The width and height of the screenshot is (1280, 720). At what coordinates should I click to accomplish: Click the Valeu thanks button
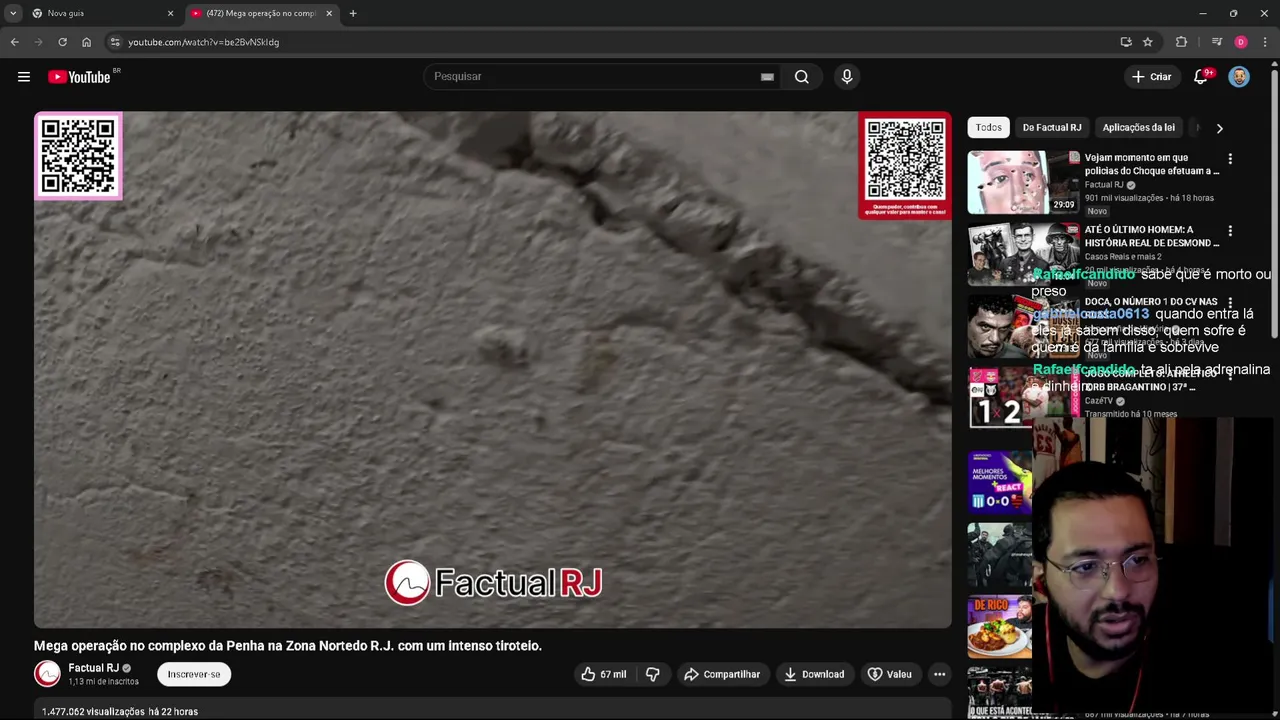(890, 674)
